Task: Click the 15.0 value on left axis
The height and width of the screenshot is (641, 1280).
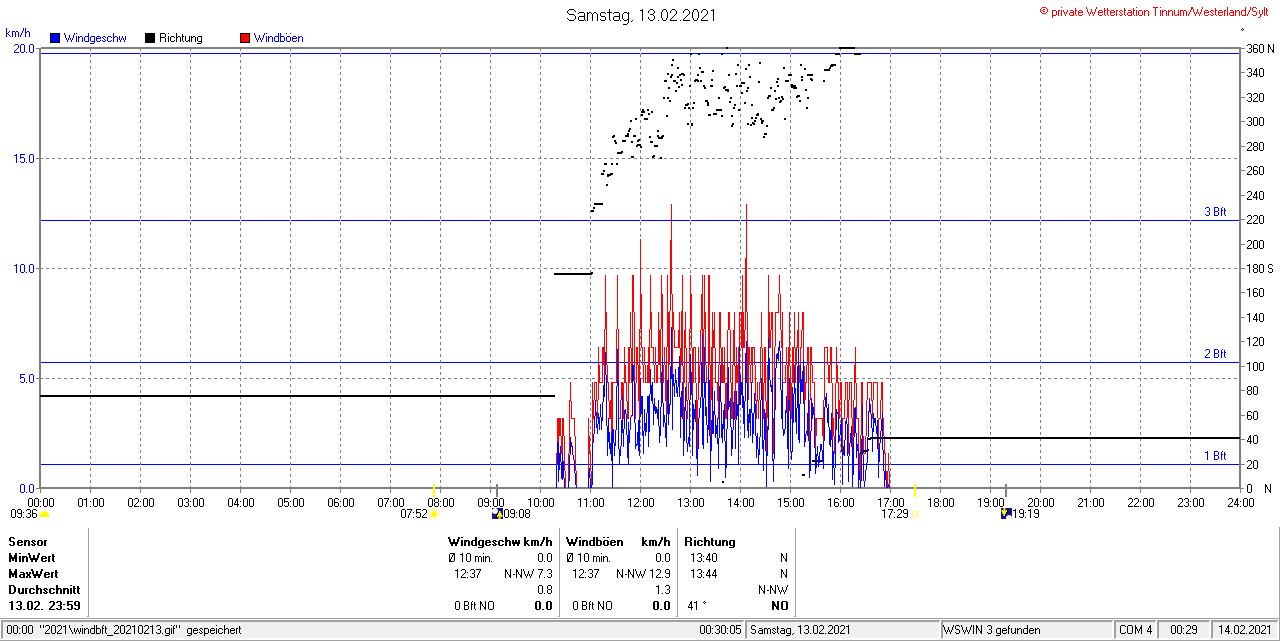Action: coord(23,158)
